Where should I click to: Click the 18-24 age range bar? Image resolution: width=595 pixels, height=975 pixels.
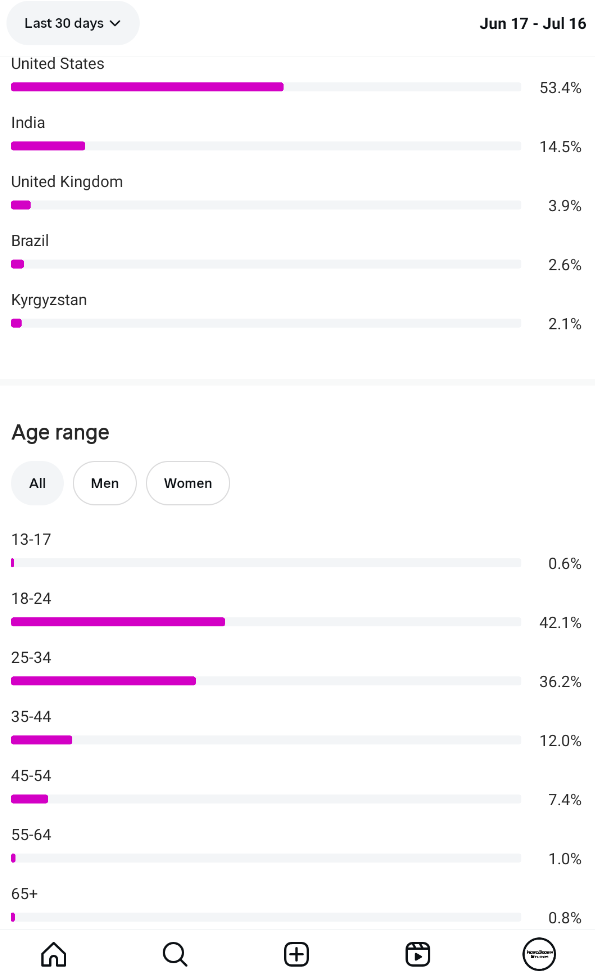265,622
